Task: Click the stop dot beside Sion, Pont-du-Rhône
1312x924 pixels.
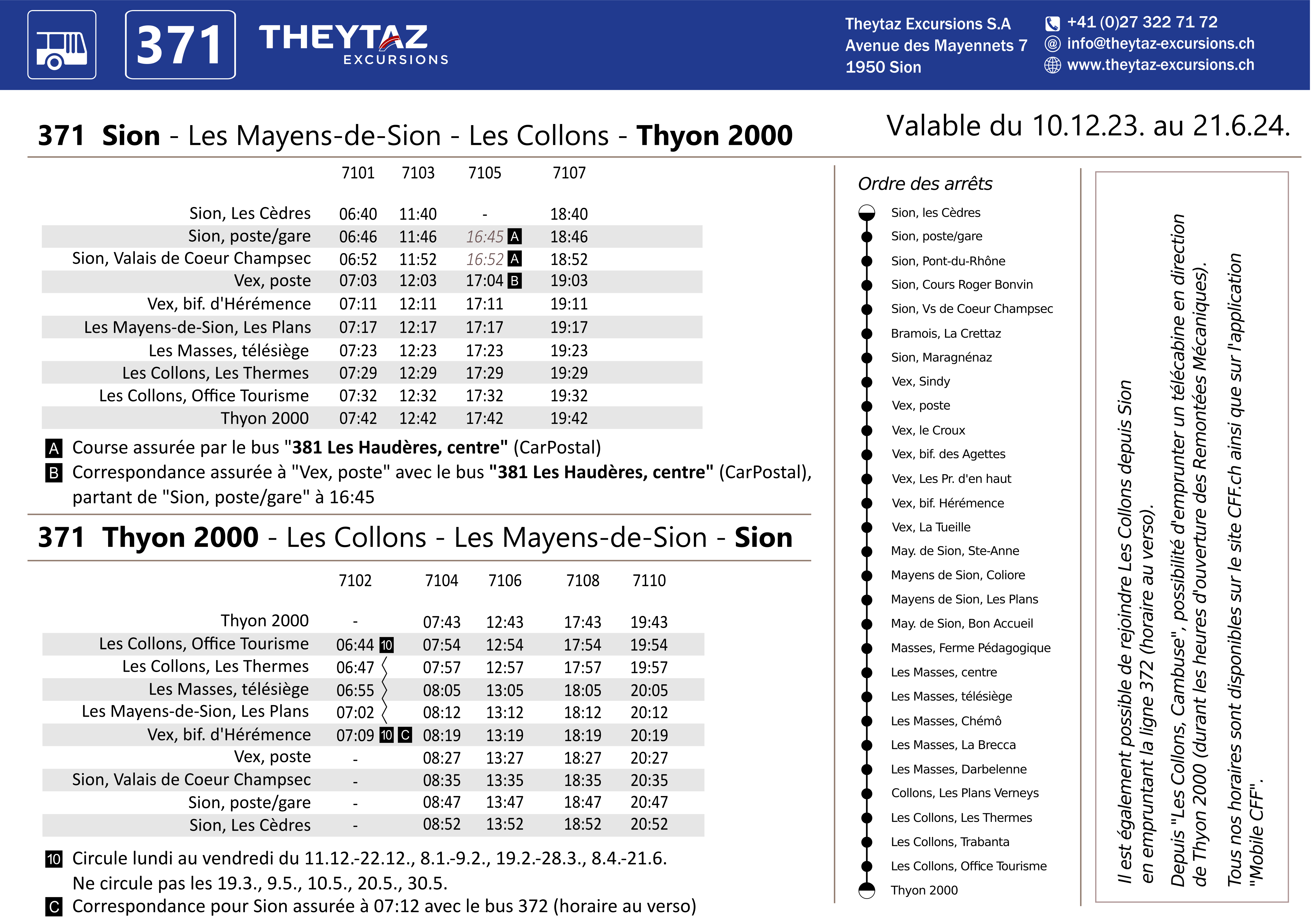Action: point(867,261)
